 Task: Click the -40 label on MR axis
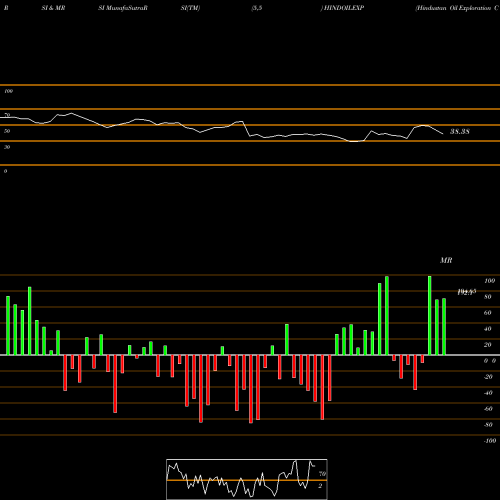[488, 393]
